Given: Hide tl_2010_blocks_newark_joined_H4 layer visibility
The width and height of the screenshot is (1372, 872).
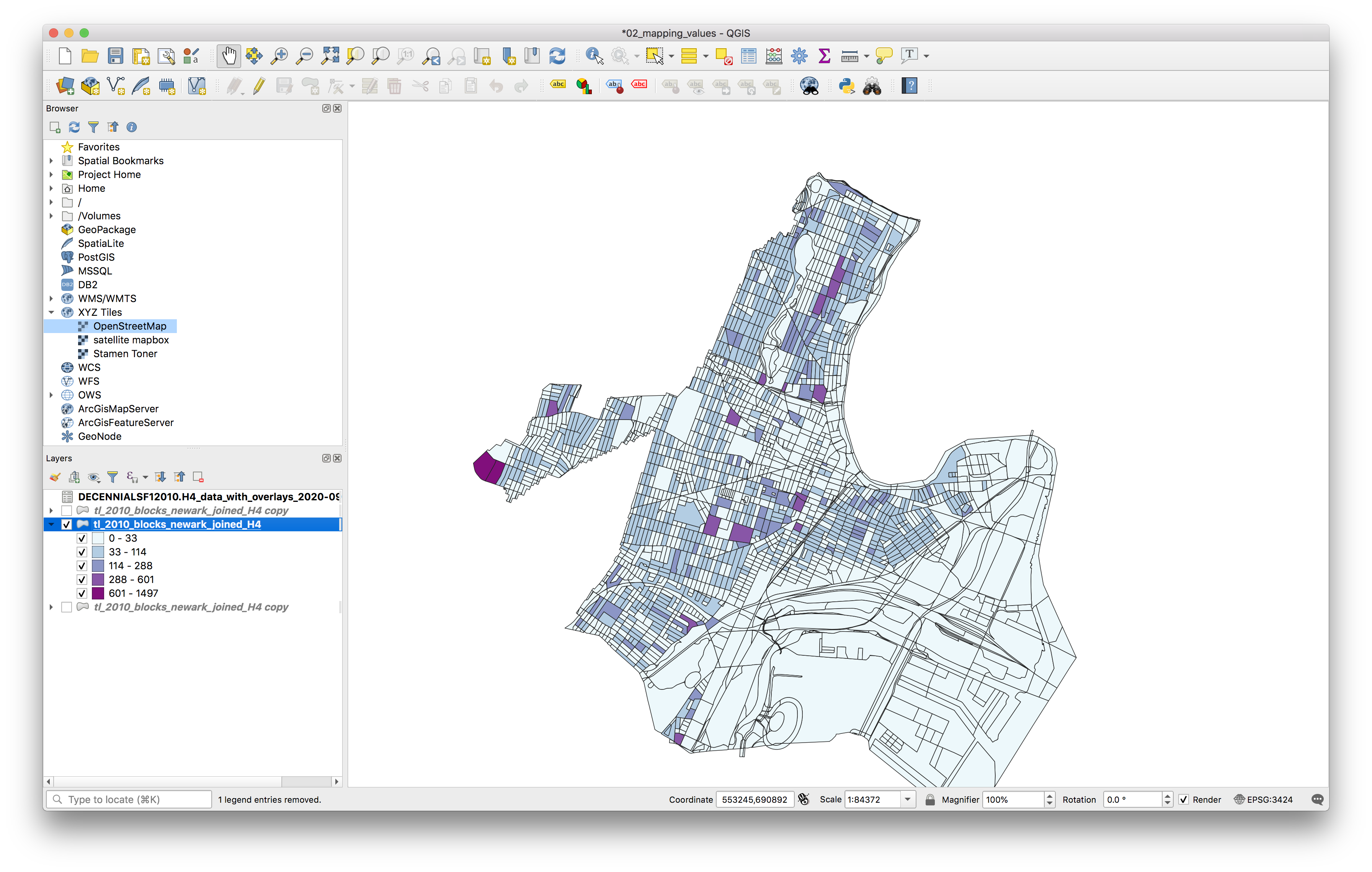Looking at the screenshot, I should coord(67,524).
